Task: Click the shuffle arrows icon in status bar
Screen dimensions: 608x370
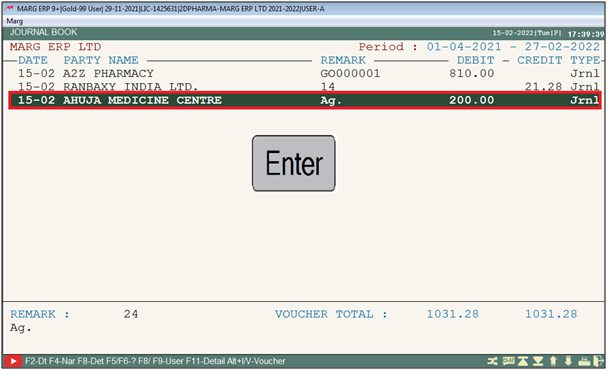Action: 492,361
